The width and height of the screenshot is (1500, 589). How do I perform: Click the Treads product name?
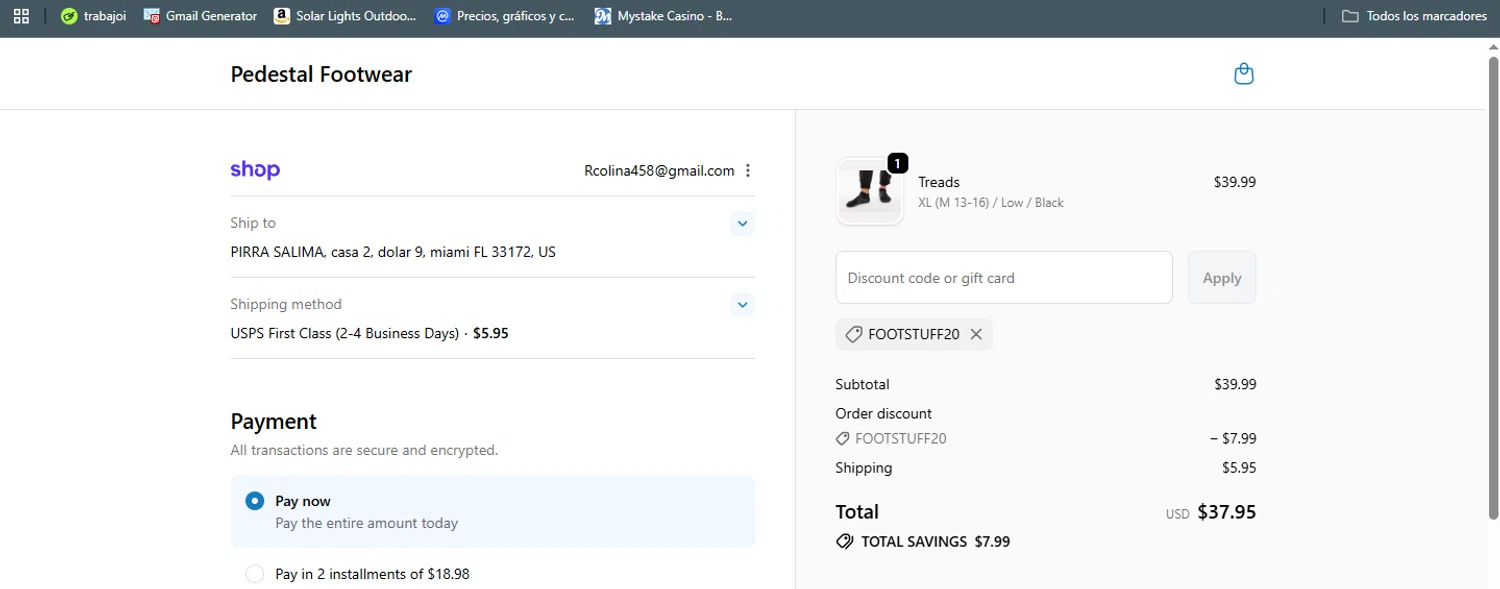pos(939,182)
